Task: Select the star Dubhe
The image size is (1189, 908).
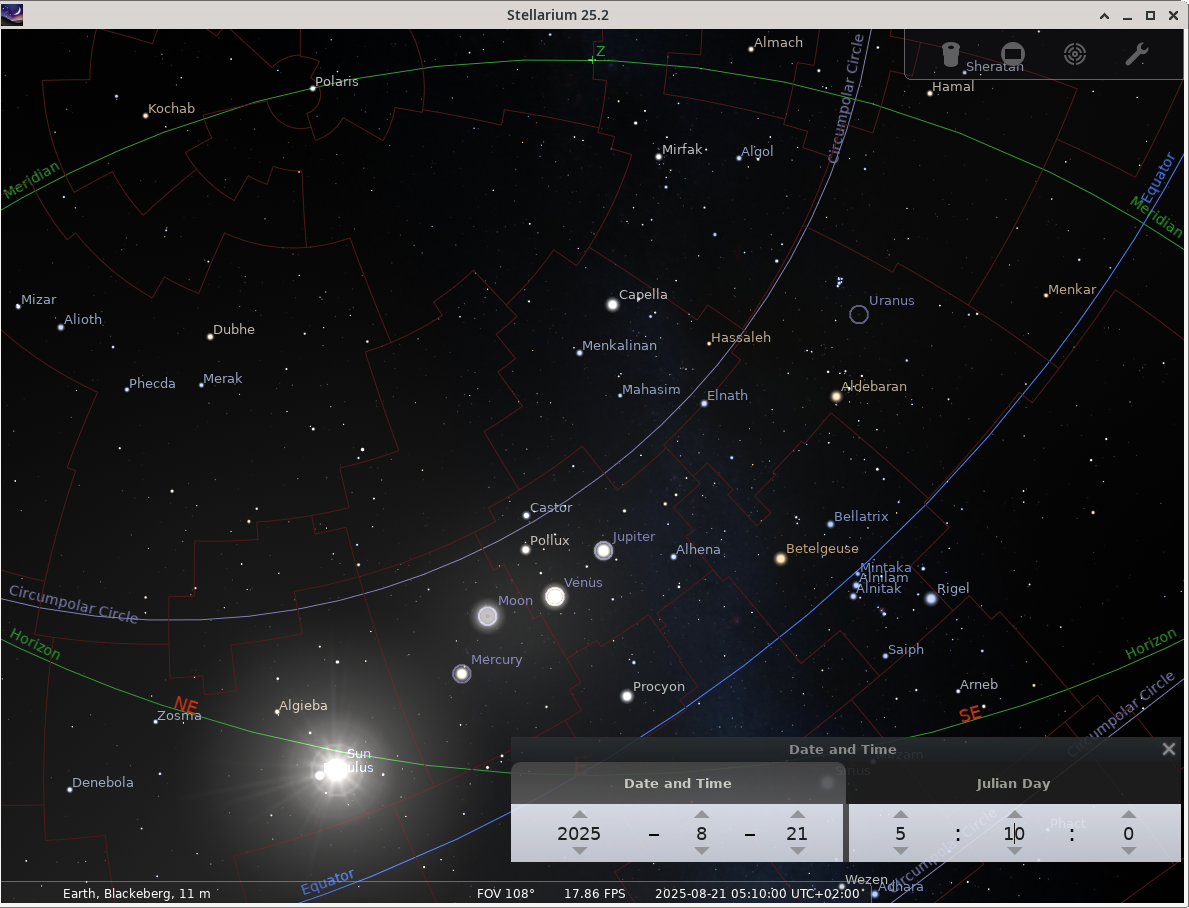Action: coord(210,337)
